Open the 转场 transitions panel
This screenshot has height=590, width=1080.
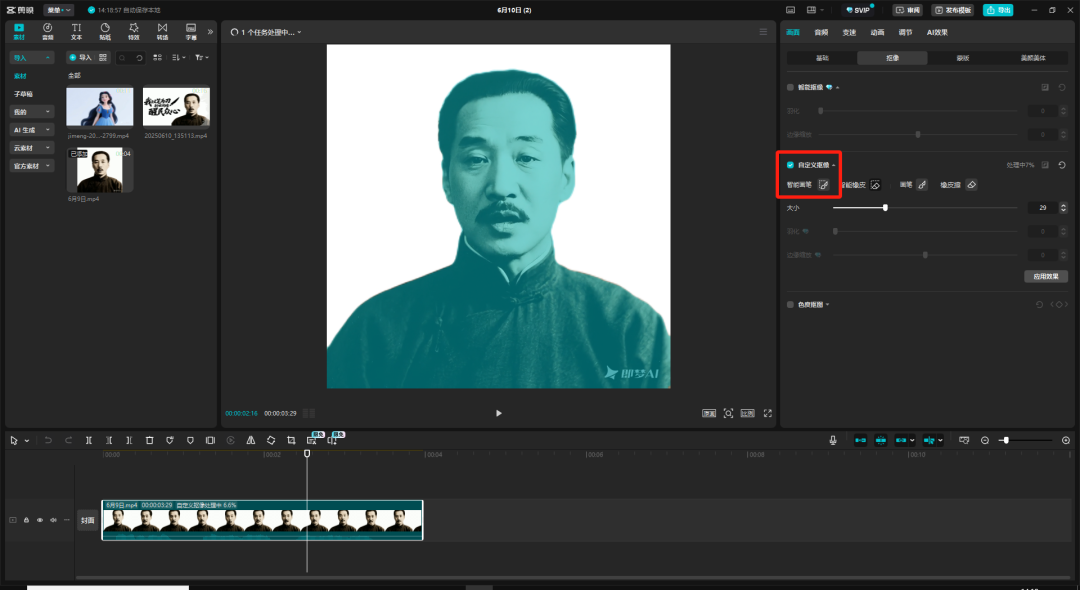coord(163,30)
